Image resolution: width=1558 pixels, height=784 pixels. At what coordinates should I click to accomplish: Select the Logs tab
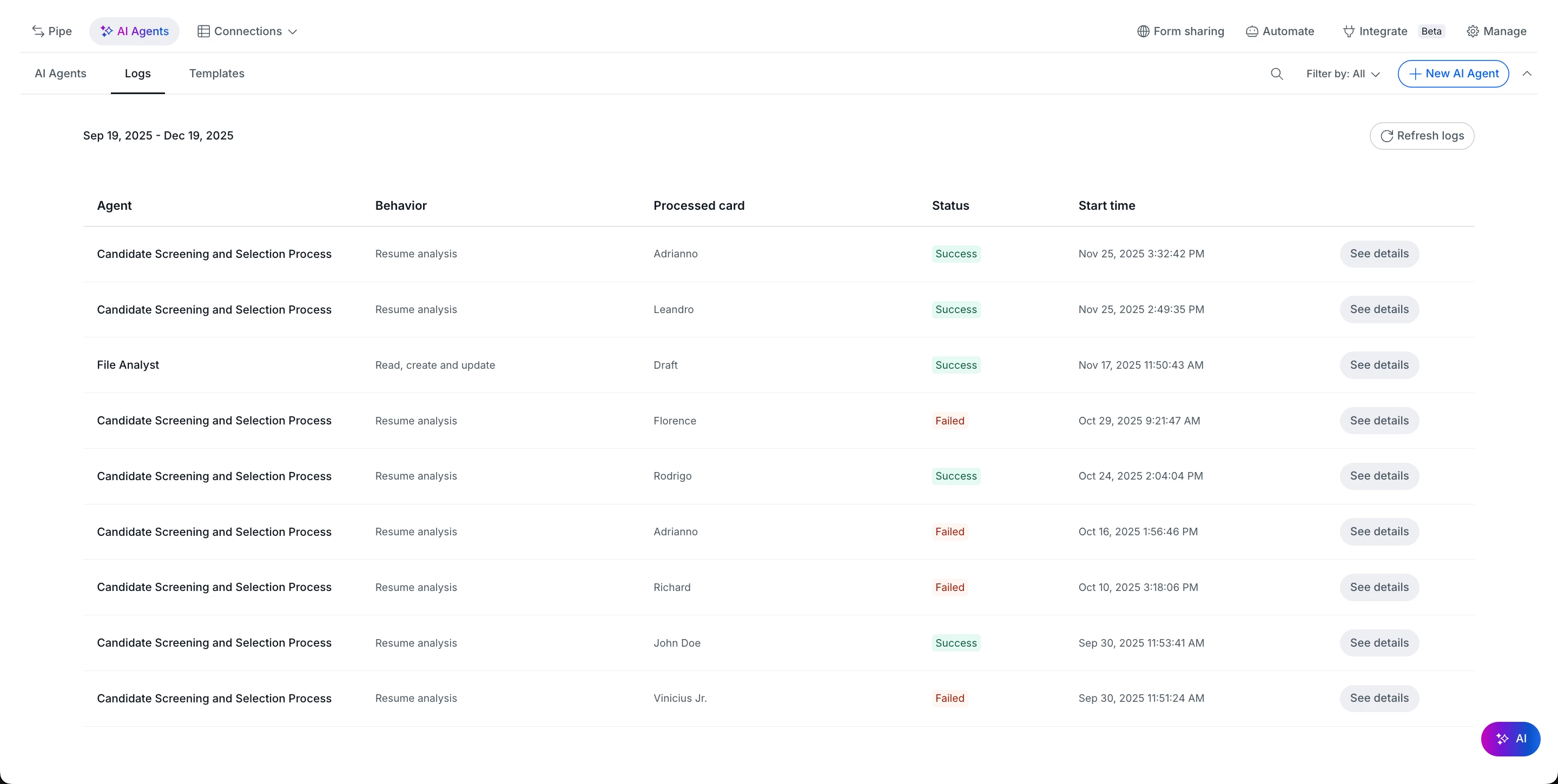tap(137, 73)
